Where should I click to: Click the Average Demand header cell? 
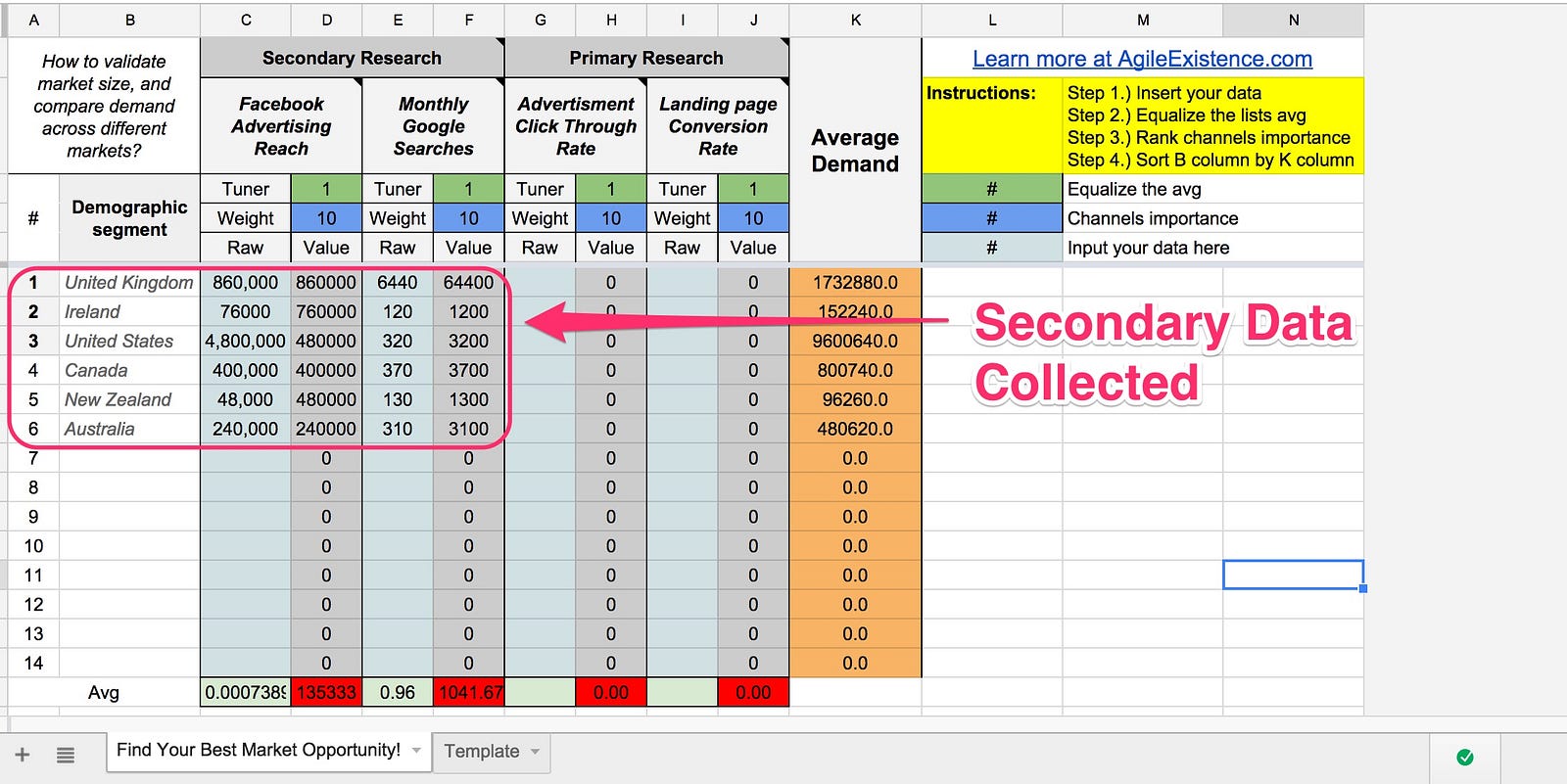[855, 150]
